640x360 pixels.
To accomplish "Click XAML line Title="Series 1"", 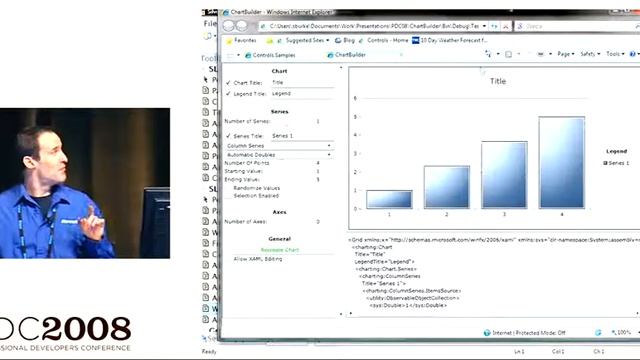I will pyautogui.click(x=383, y=283).
